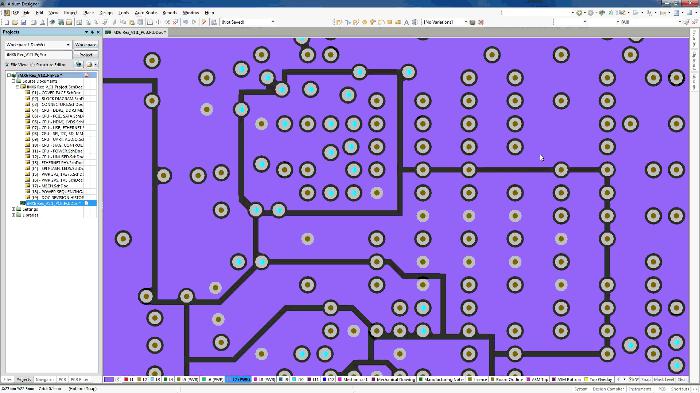This screenshot has width=700, height=393.
Task: Switch to the PCB panel tab
Action: (62, 380)
